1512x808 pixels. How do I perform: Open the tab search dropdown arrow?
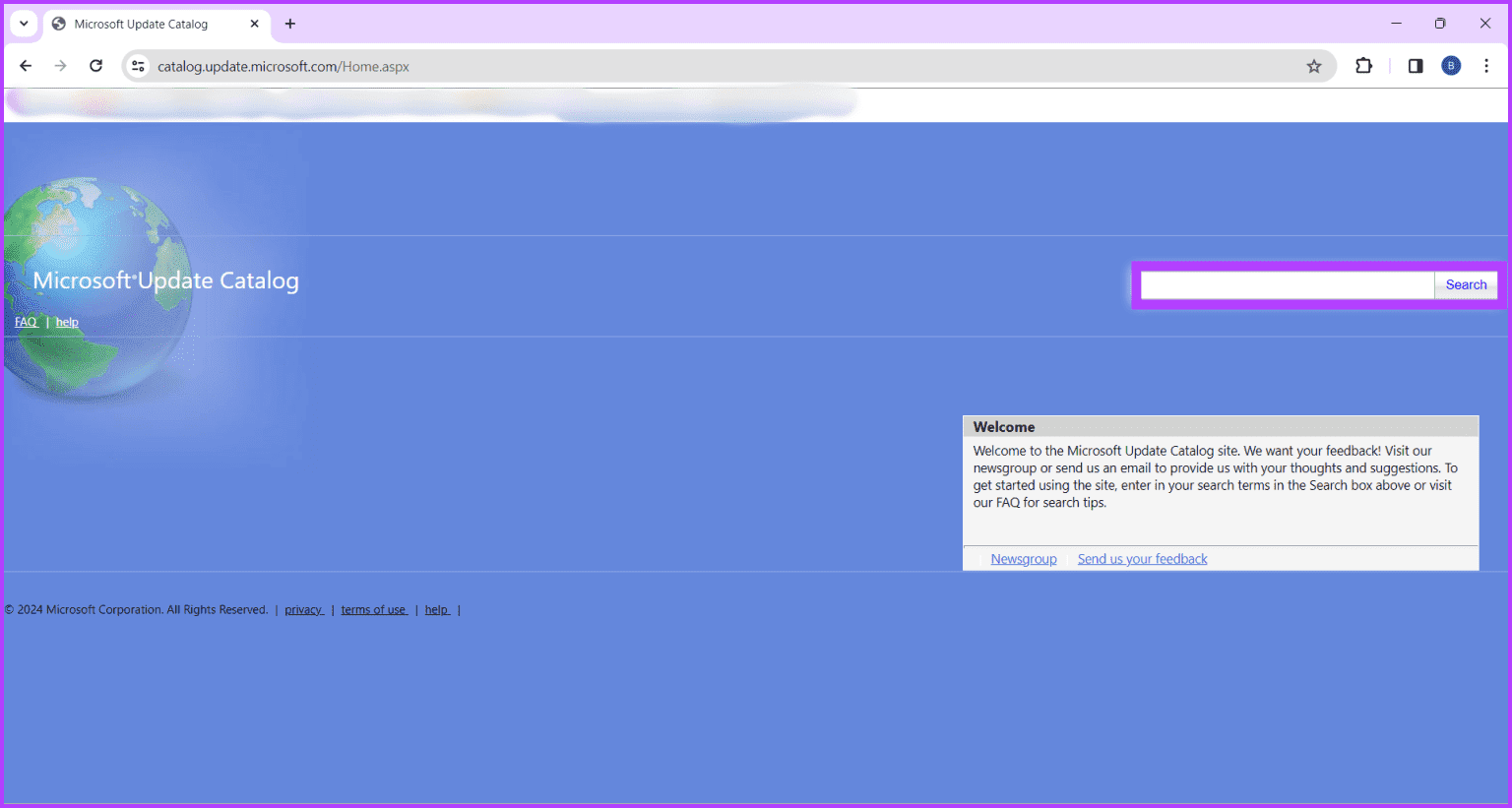pos(24,24)
